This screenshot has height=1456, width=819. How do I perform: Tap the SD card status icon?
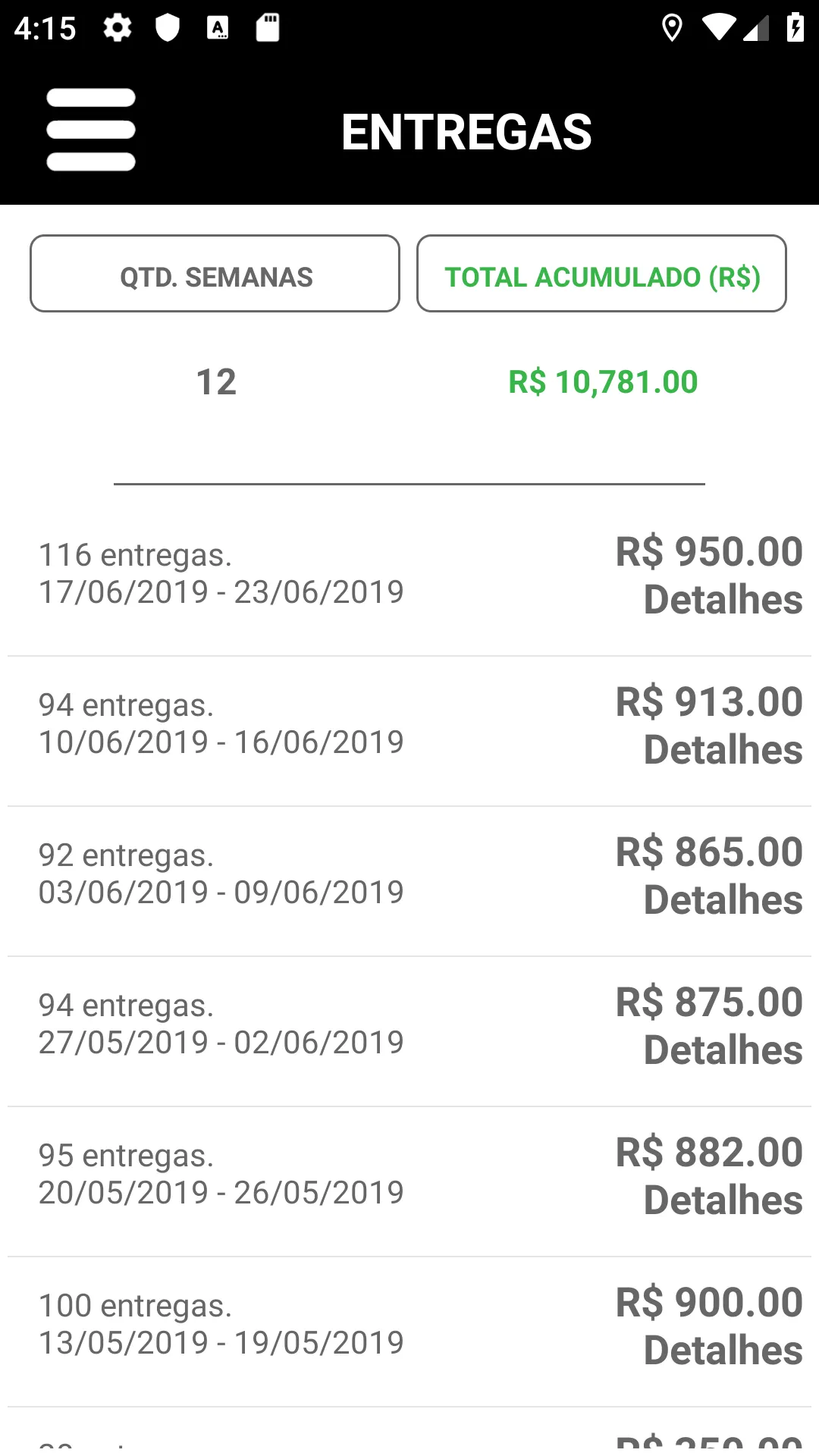pyautogui.click(x=268, y=28)
